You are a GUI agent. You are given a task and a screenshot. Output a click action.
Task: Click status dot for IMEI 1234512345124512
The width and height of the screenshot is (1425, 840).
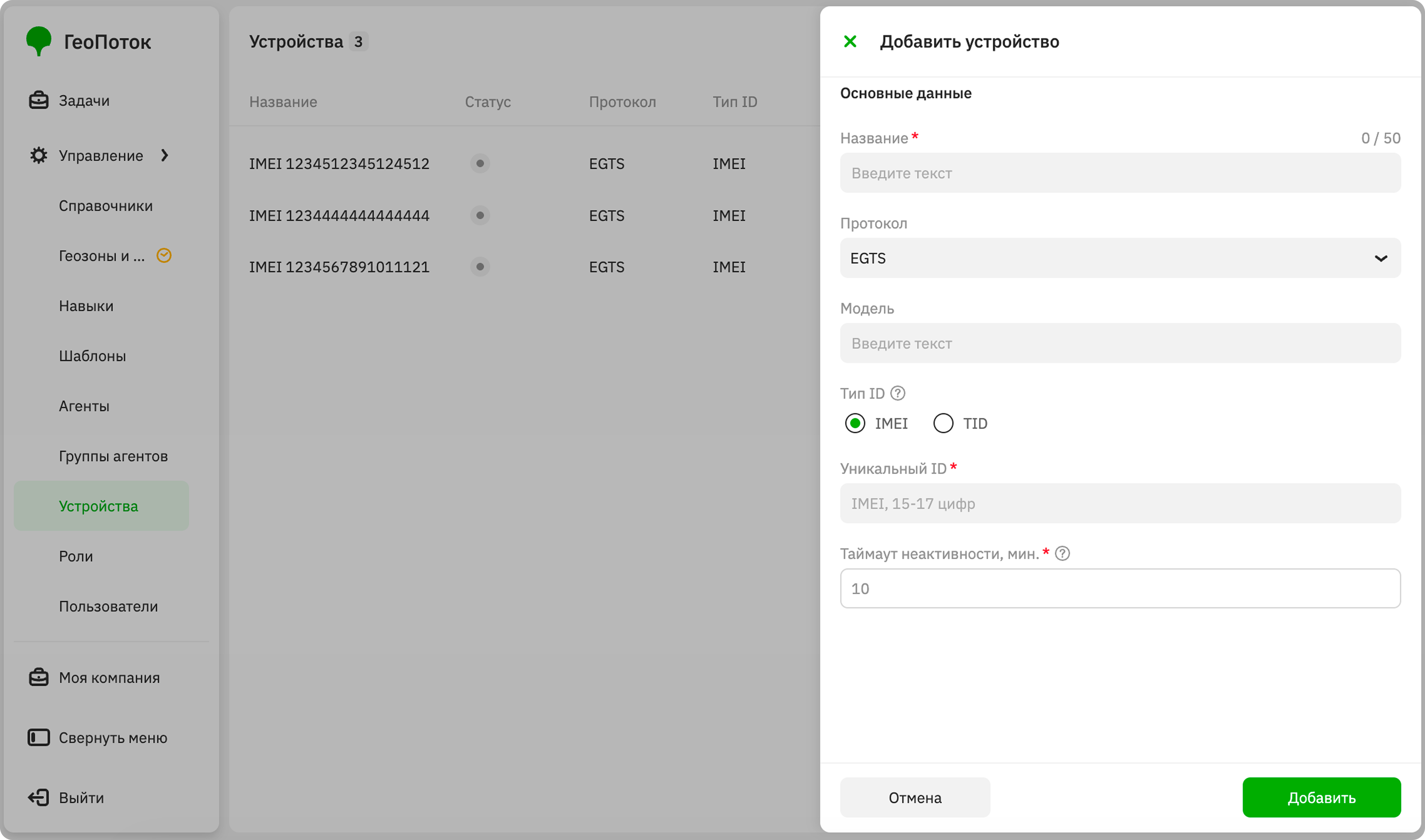tap(480, 164)
